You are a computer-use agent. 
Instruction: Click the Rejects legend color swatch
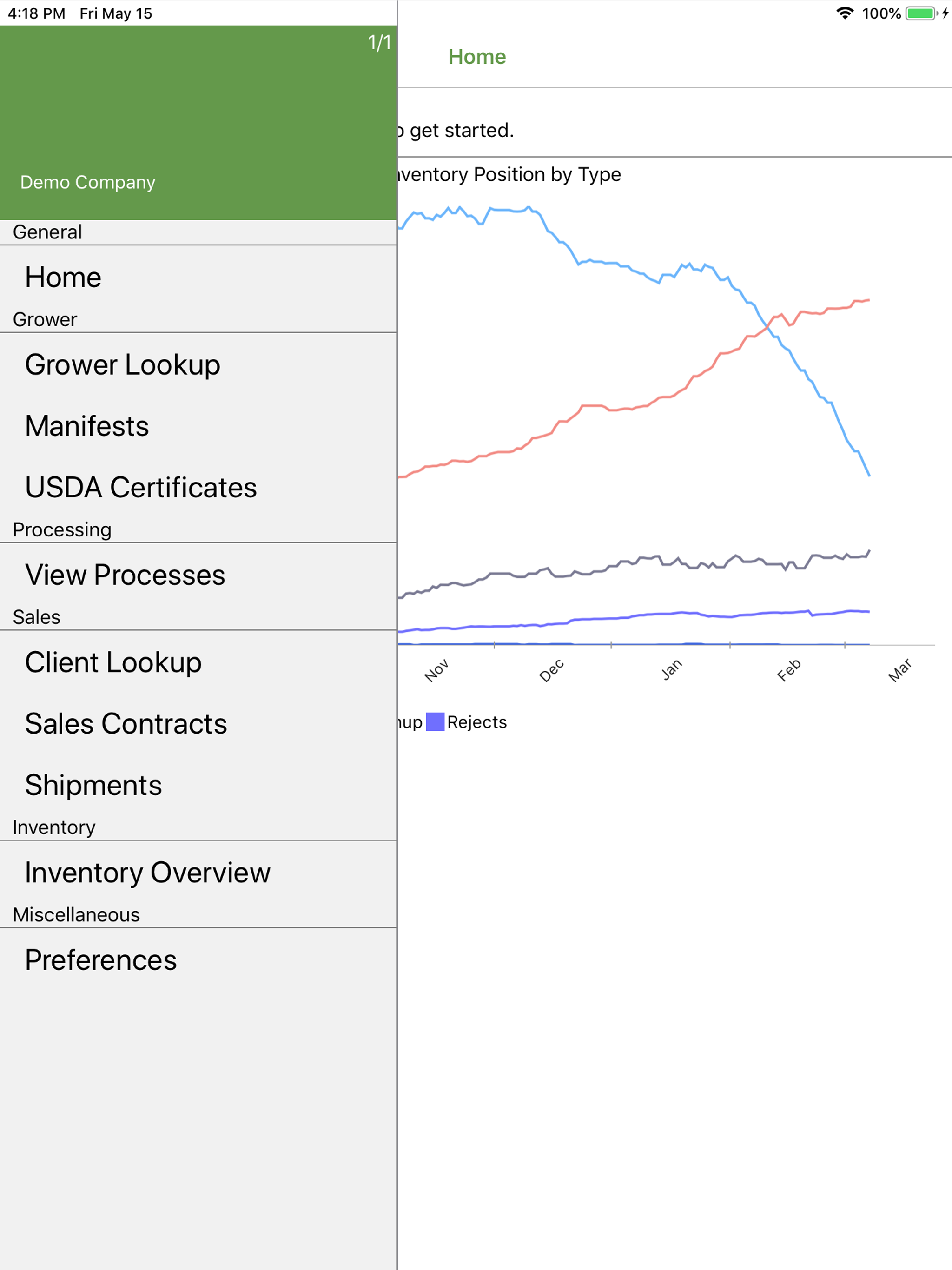pos(435,721)
